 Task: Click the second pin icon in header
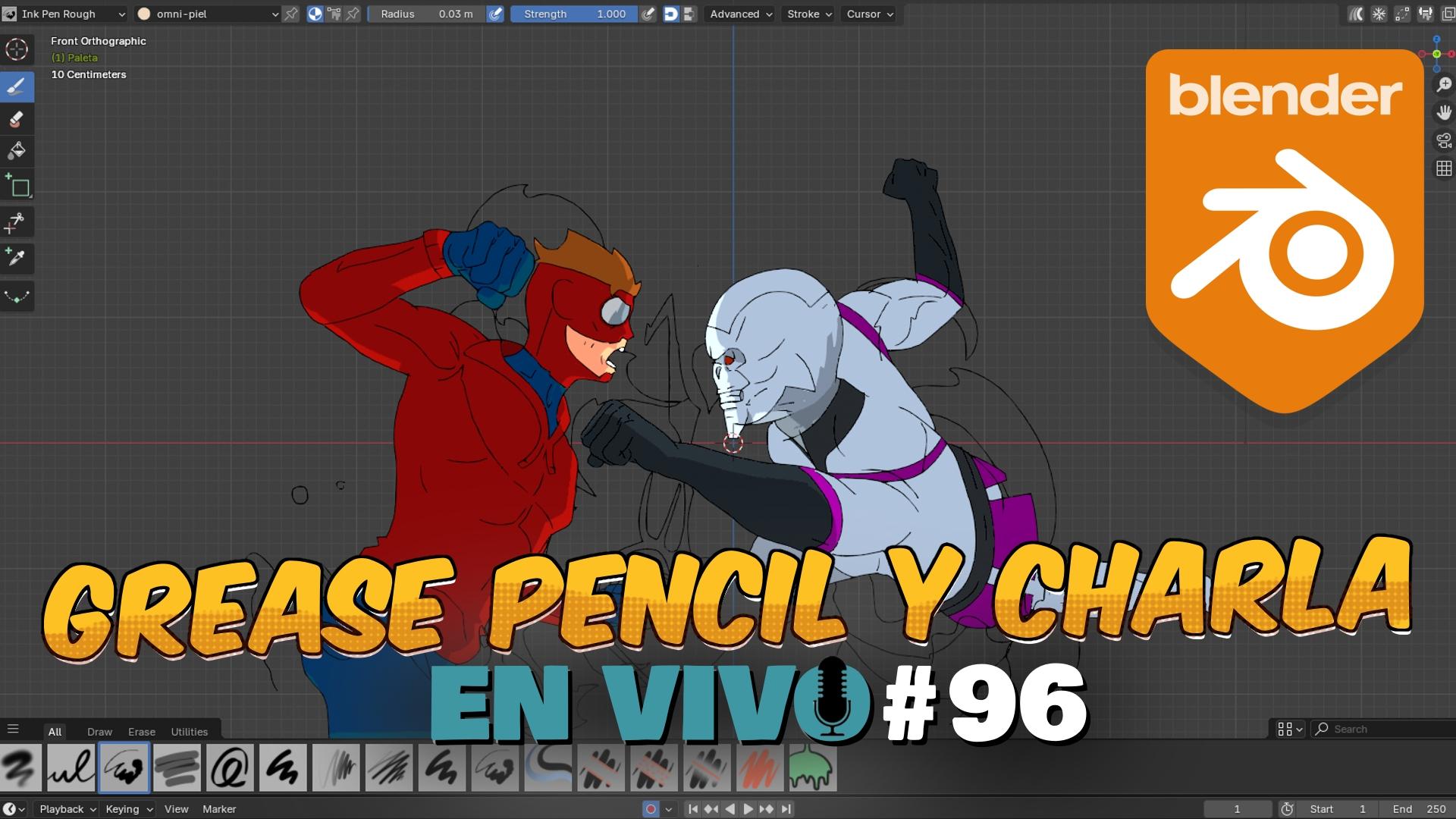[x=353, y=14]
